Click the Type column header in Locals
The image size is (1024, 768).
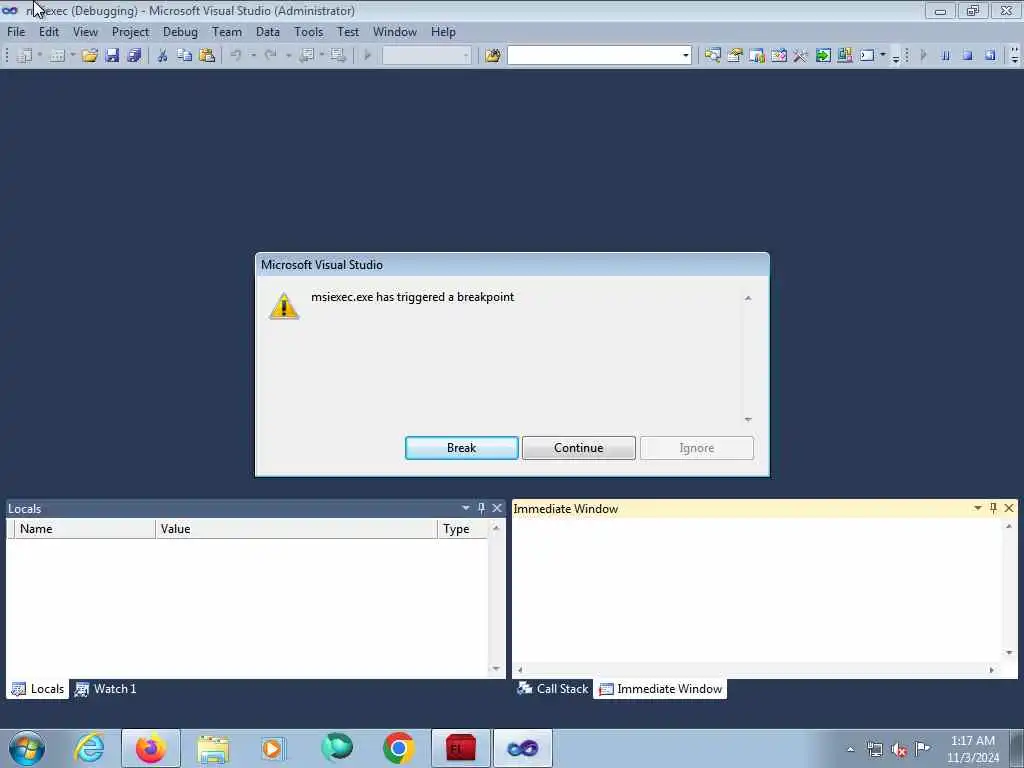pyautogui.click(x=463, y=529)
